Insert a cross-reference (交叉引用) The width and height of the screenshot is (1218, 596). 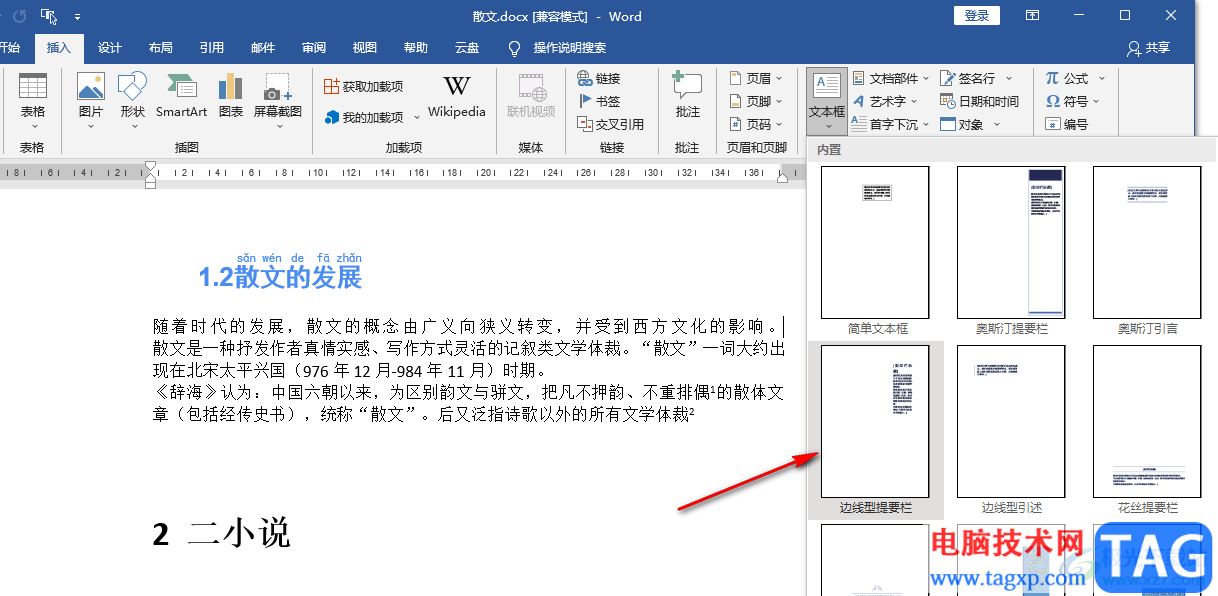point(611,124)
